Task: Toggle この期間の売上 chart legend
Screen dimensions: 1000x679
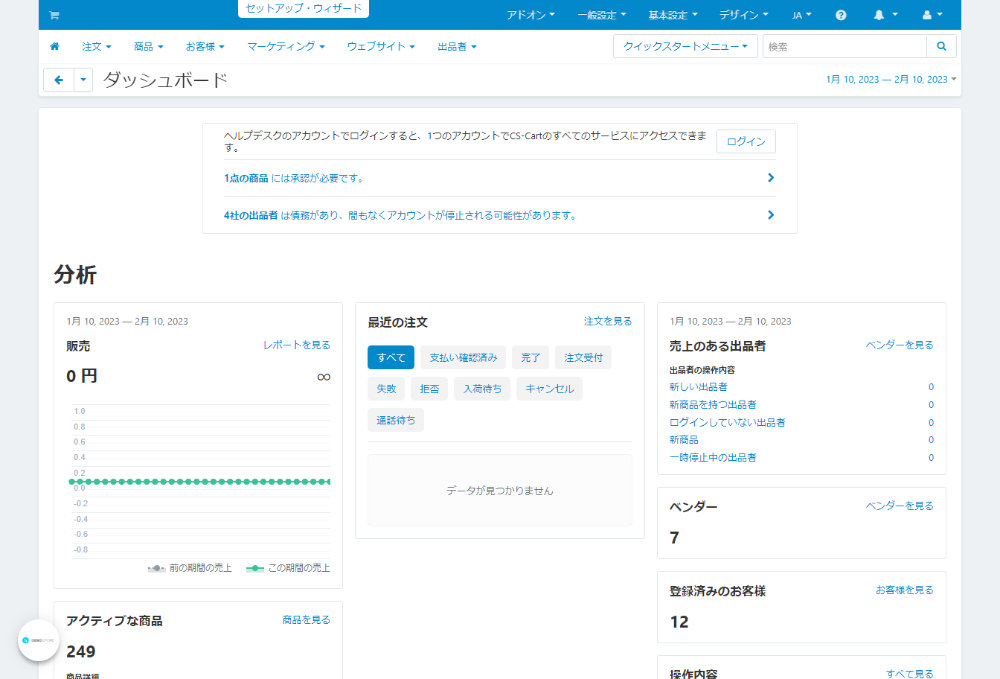Action: pyautogui.click(x=288, y=568)
